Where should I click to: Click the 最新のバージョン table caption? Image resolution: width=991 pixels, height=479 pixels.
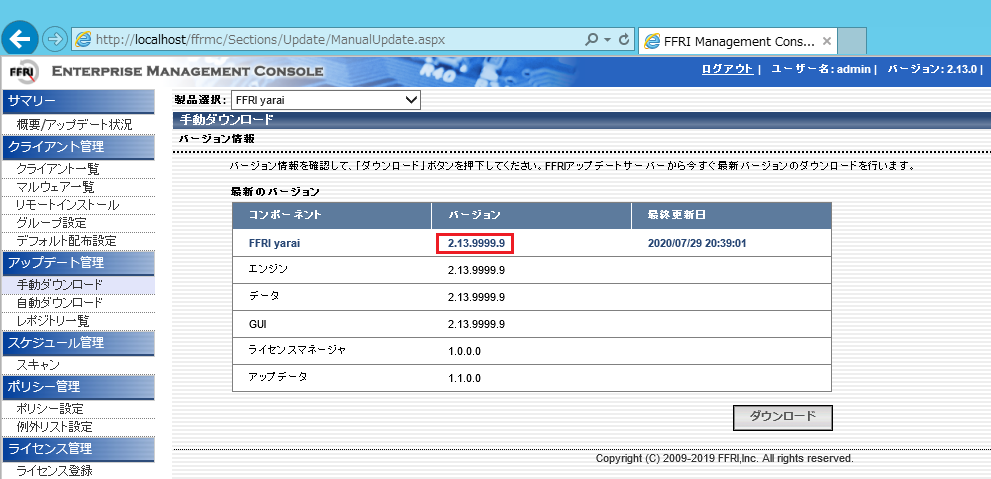276,191
